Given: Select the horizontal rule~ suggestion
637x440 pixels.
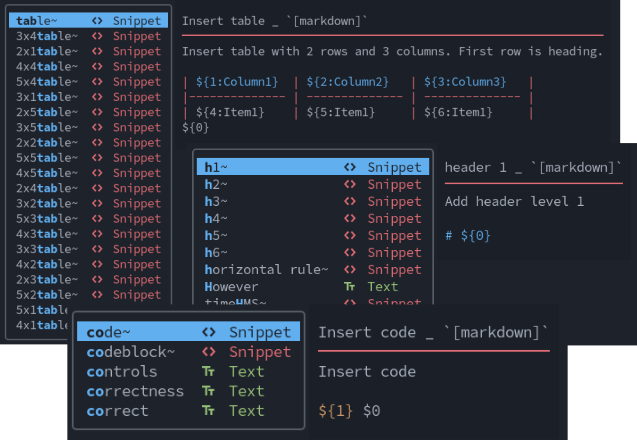Looking at the screenshot, I should click(265, 269).
